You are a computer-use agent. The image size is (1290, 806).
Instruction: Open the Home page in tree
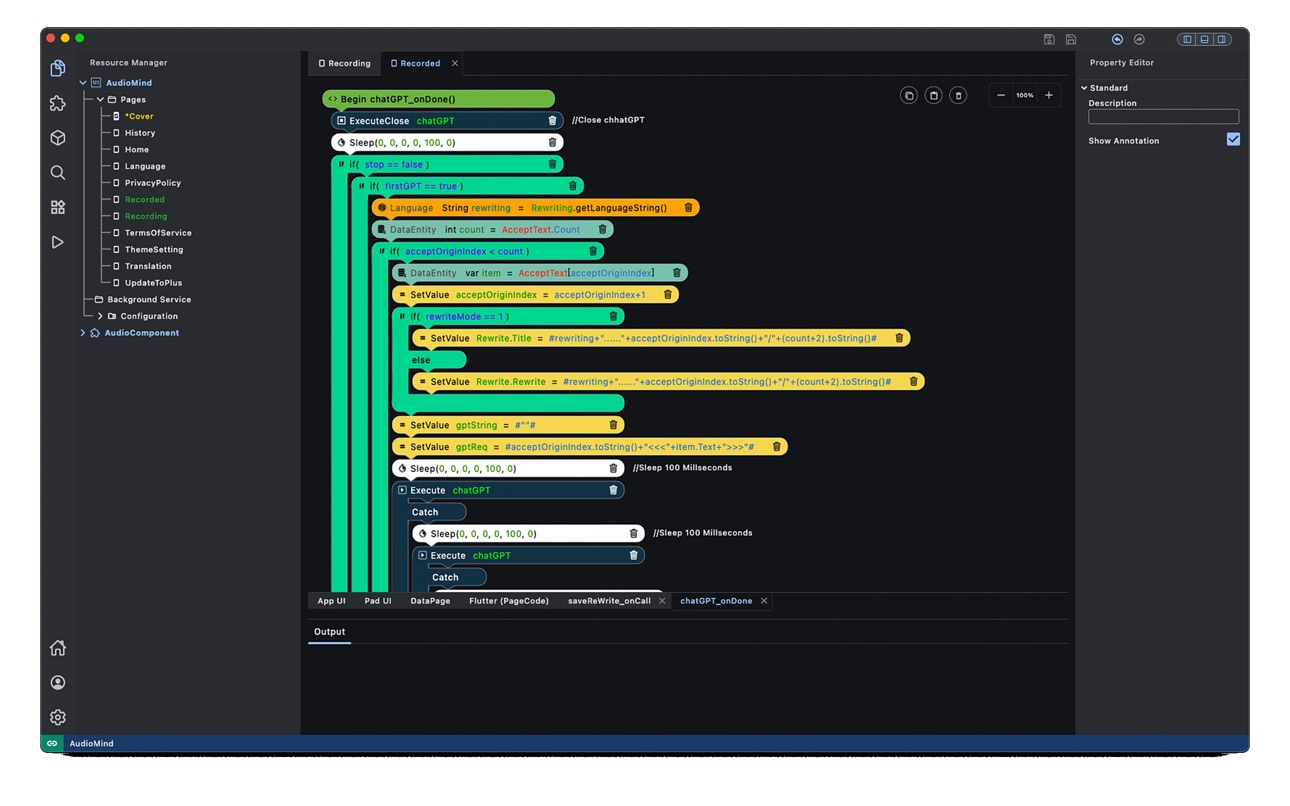[x=137, y=150]
